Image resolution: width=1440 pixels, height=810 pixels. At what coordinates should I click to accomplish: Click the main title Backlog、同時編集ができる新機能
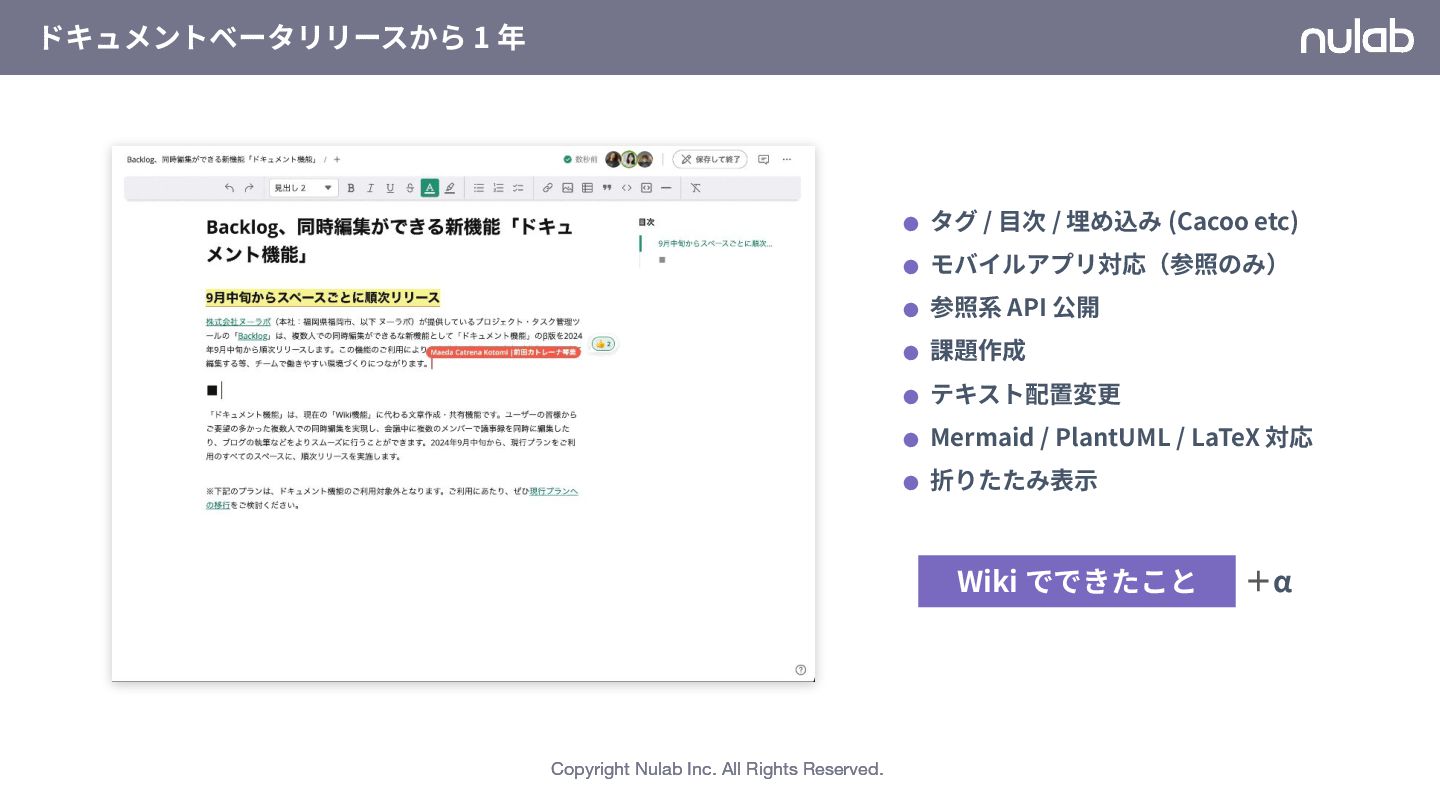click(390, 240)
